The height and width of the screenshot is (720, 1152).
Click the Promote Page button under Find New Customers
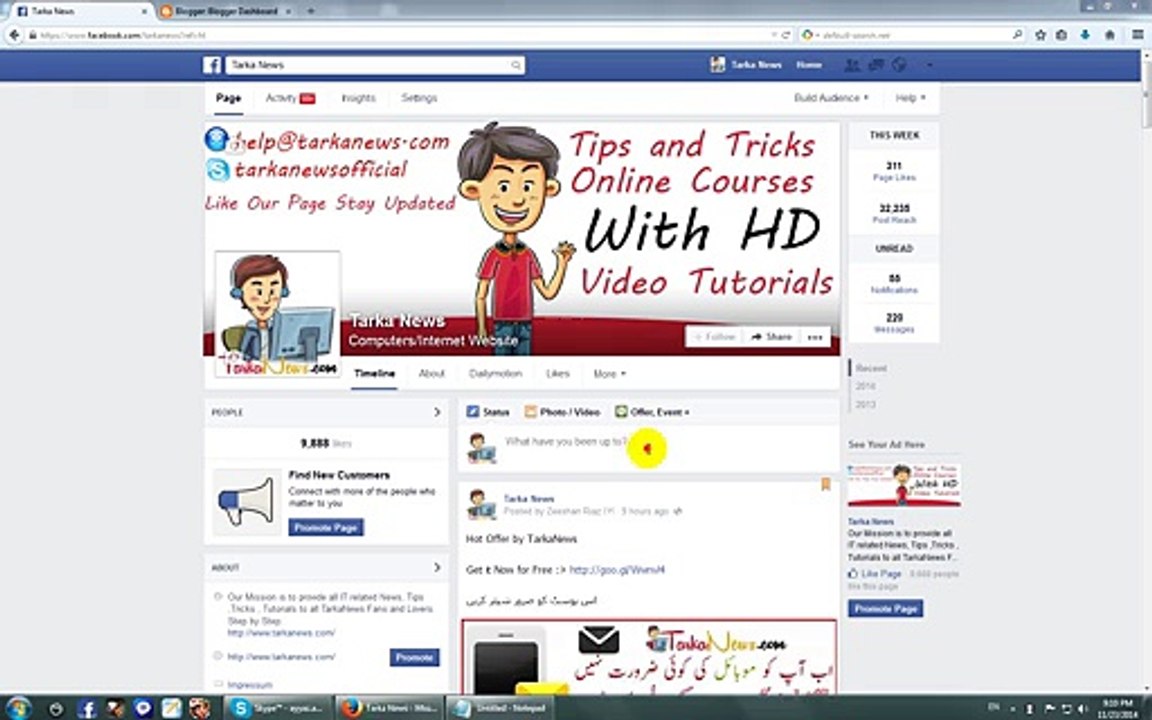pos(325,528)
